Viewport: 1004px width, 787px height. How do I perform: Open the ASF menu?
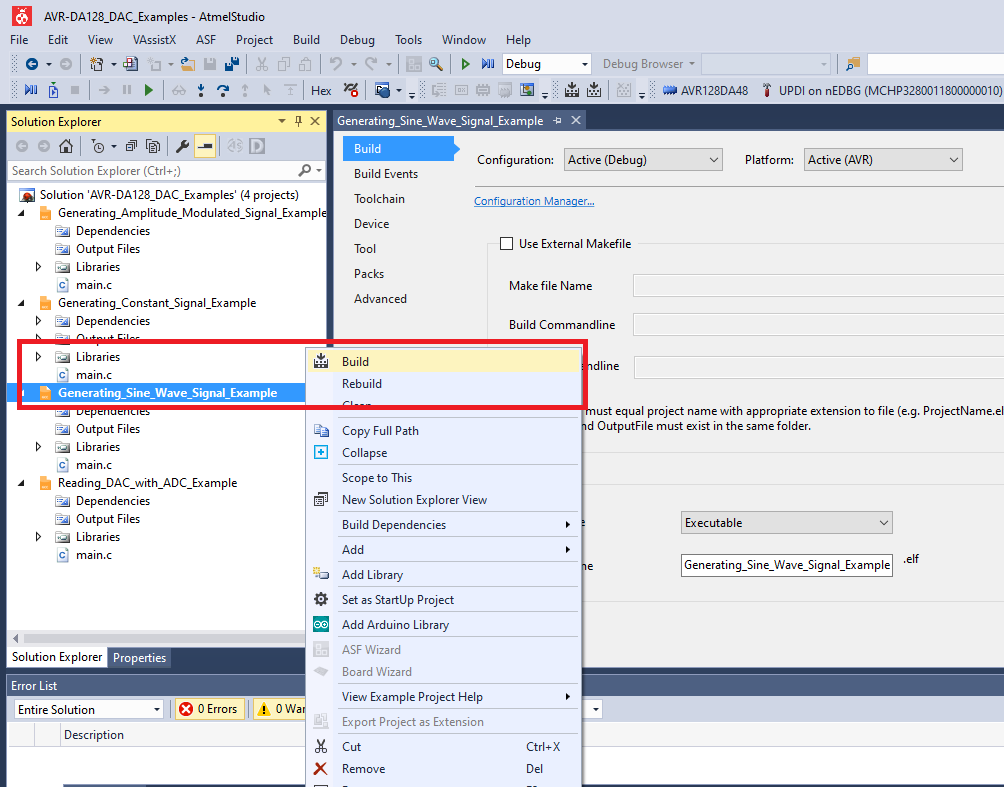(206, 40)
